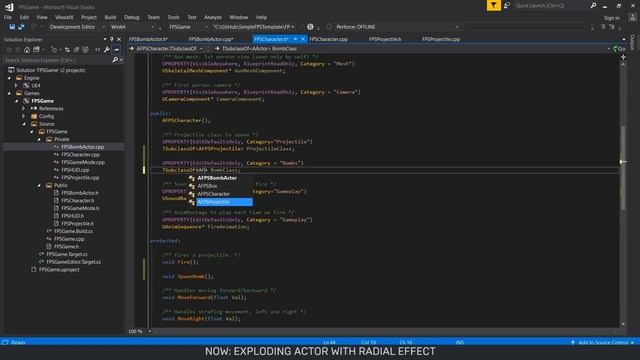Click the Quick Launch search field
This screenshot has height=360, width=640.
[551, 5]
